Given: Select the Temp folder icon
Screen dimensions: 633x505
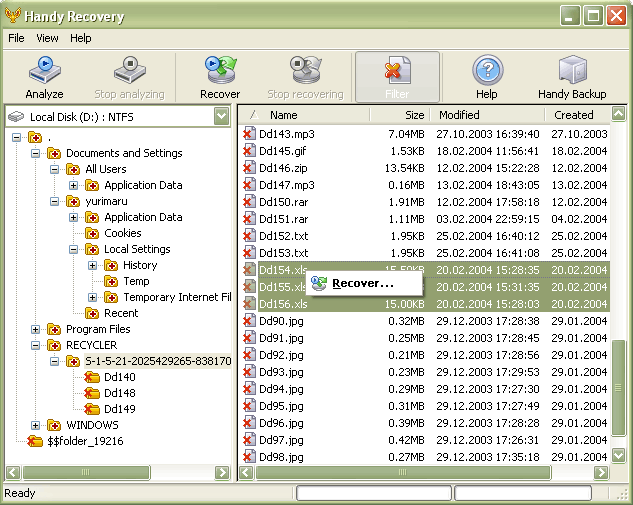Looking at the screenshot, I should (111, 281).
